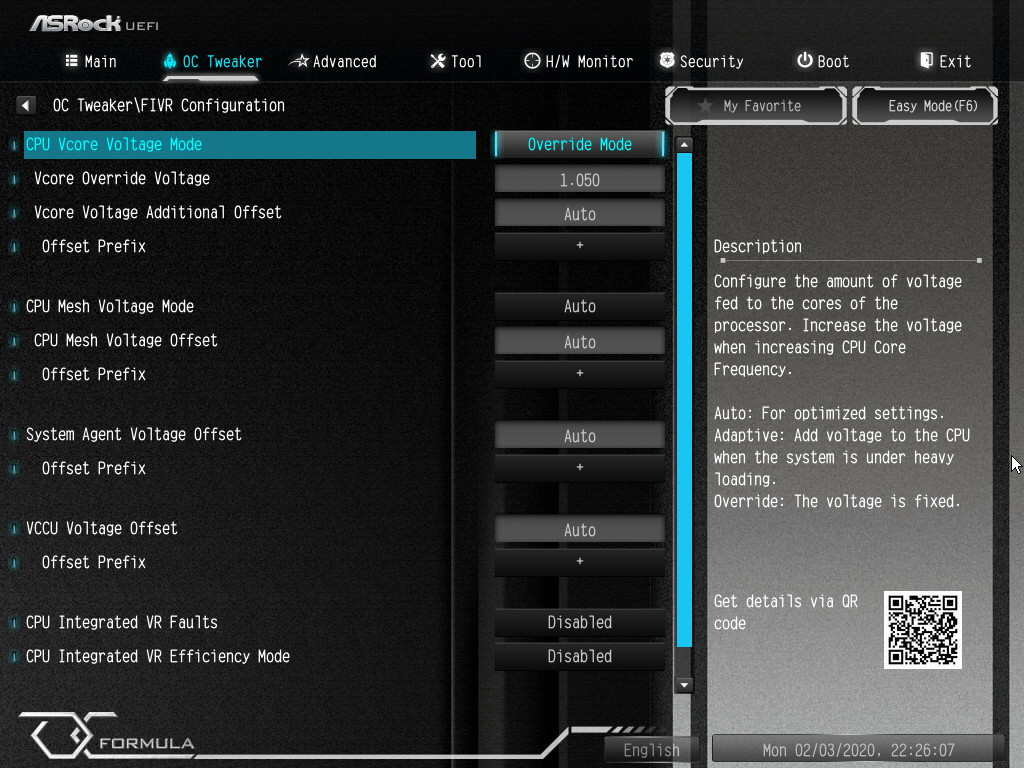This screenshot has height=768, width=1024.
Task: Click the scrollbar up arrow
Action: (684, 144)
